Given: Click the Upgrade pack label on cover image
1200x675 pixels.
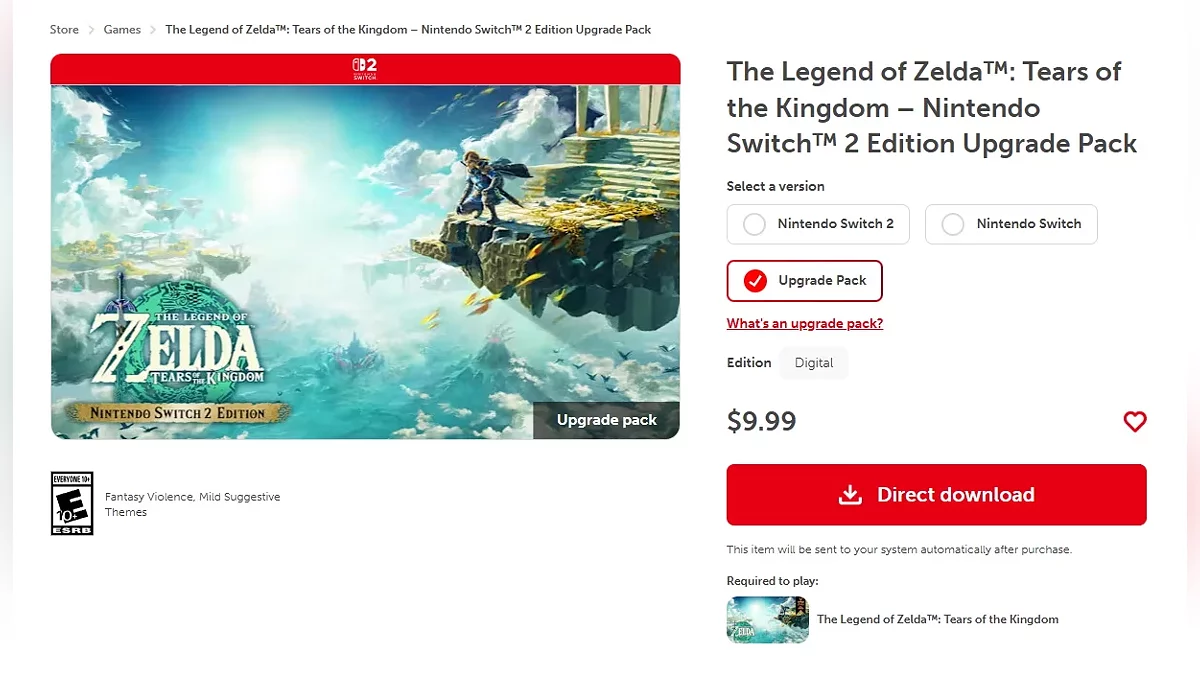Looking at the screenshot, I should pyautogui.click(x=606, y=420).
